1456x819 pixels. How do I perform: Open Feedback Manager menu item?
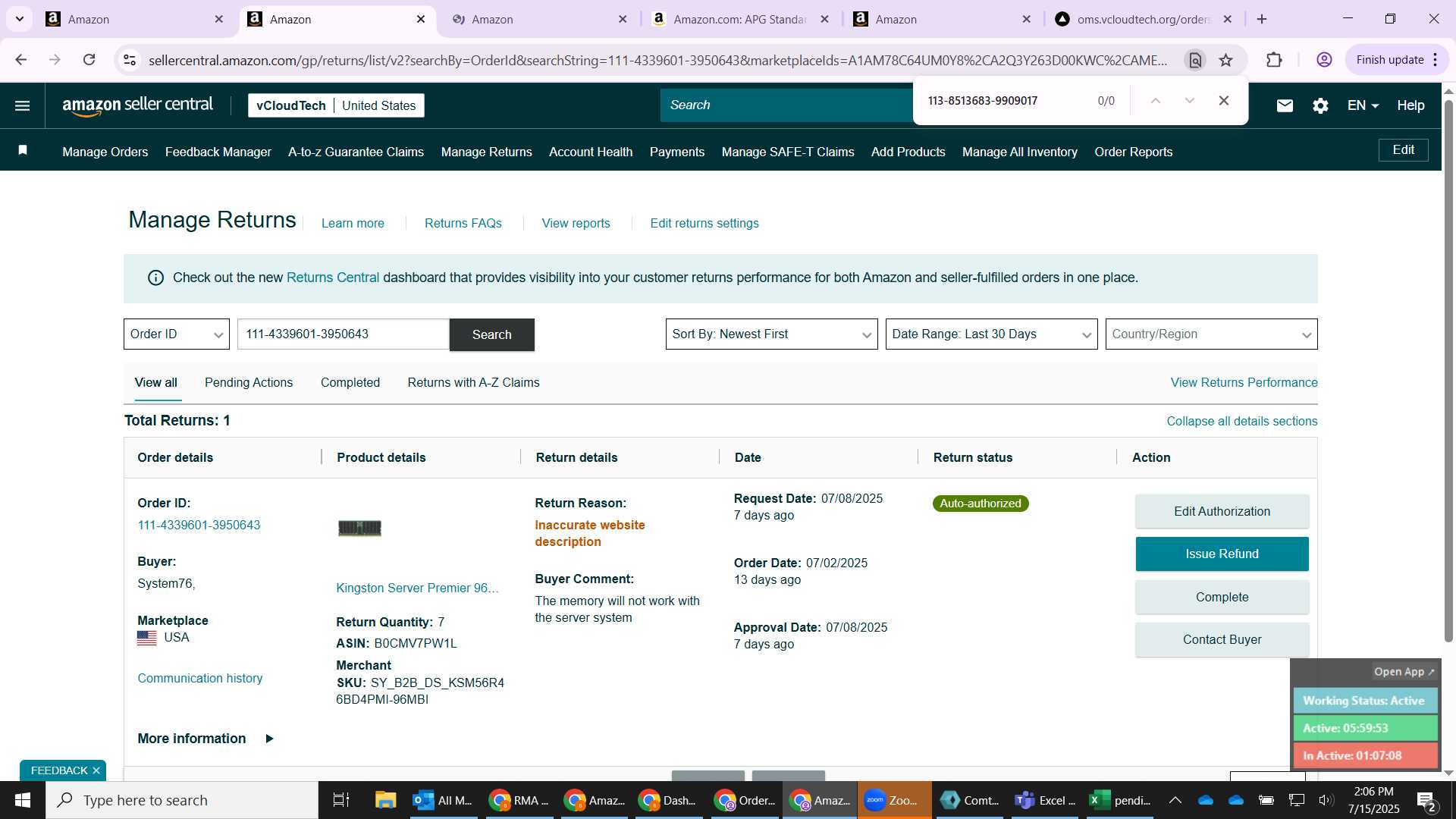pyautogui.click(x=218, y=152)
